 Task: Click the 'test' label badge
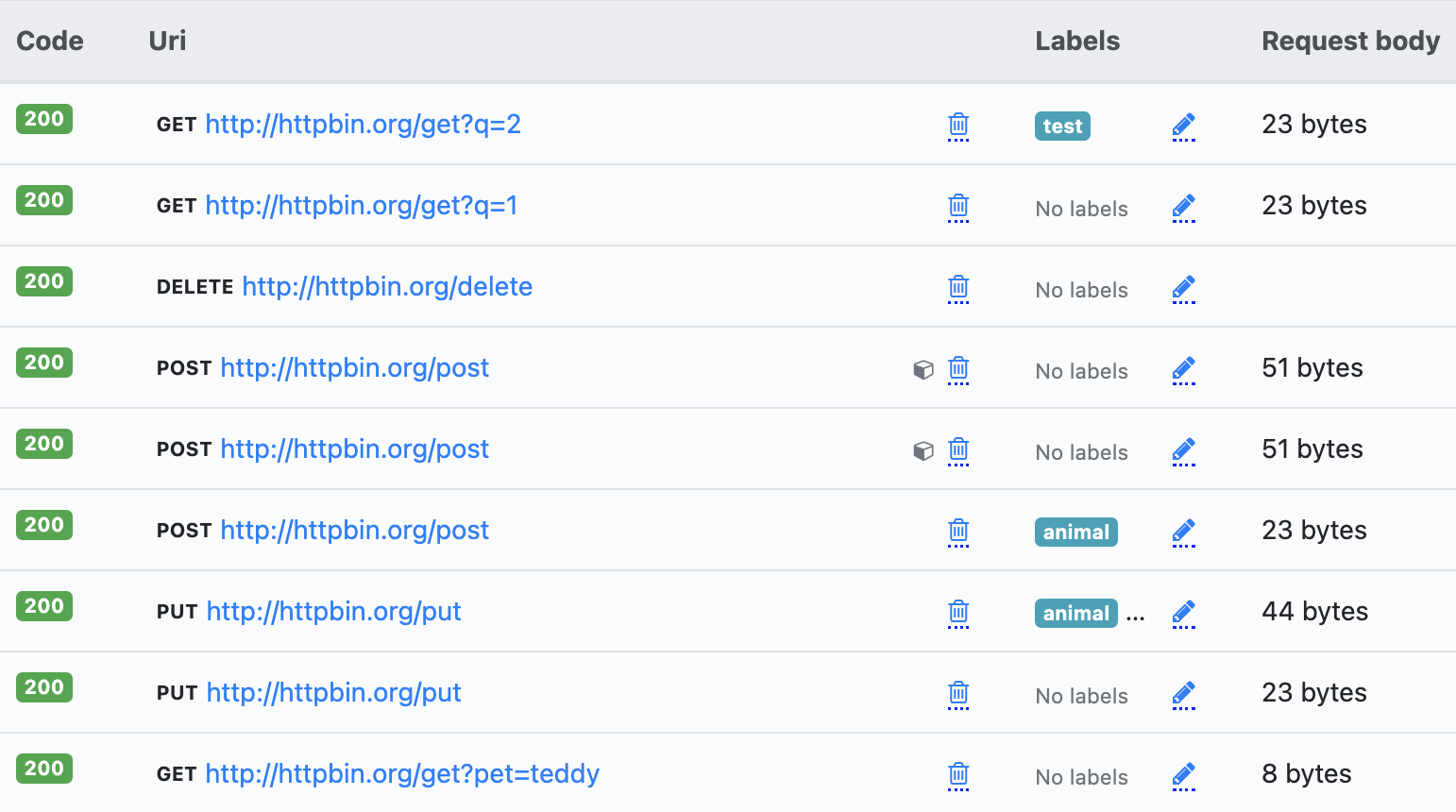point(1062,127)
